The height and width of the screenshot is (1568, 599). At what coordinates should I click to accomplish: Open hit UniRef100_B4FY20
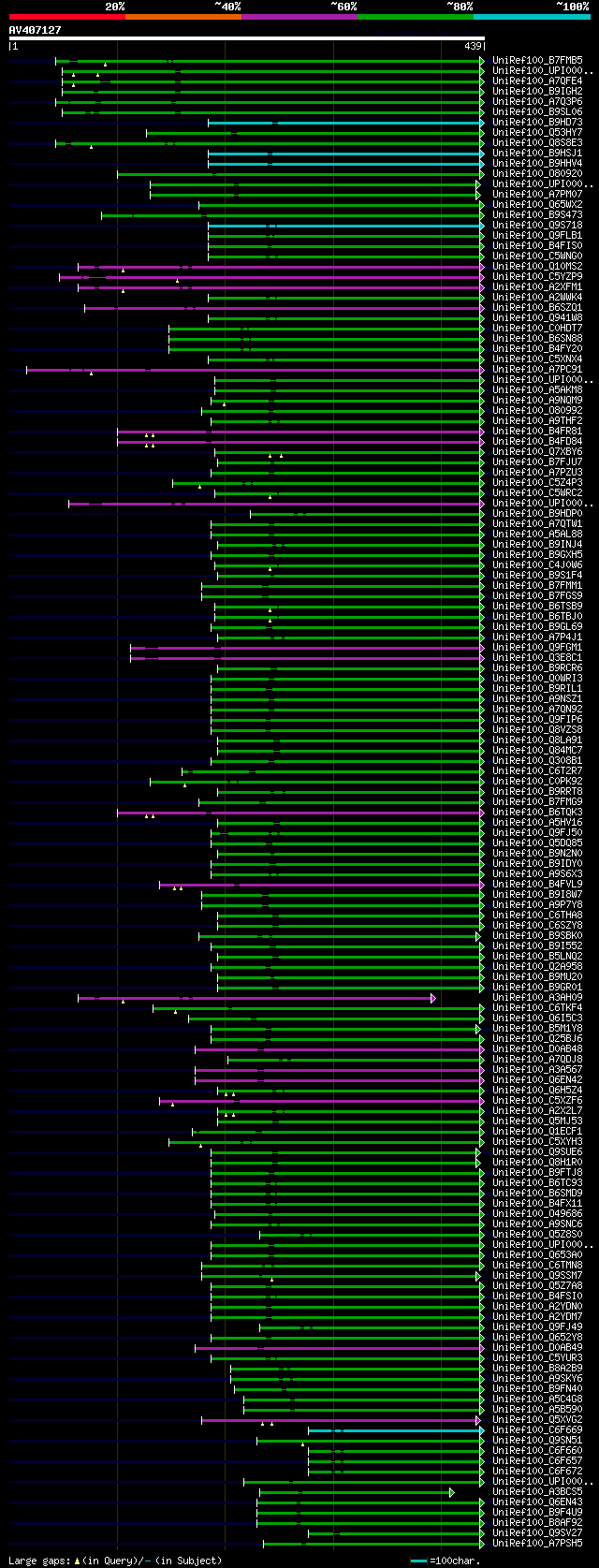(x=537, y=348)
